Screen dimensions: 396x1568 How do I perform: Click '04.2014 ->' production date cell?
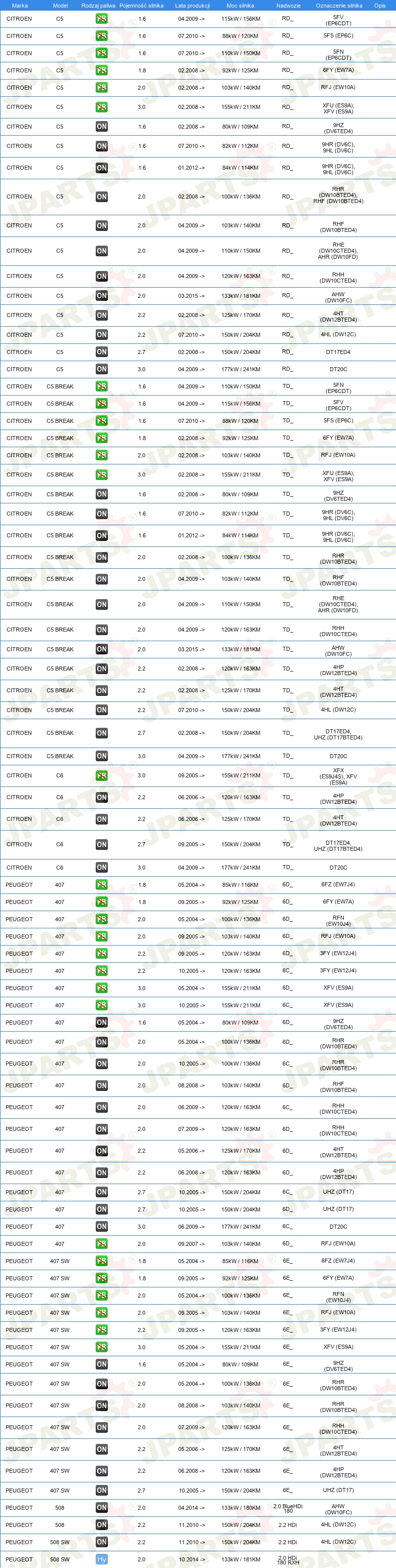pos(191,1508)
